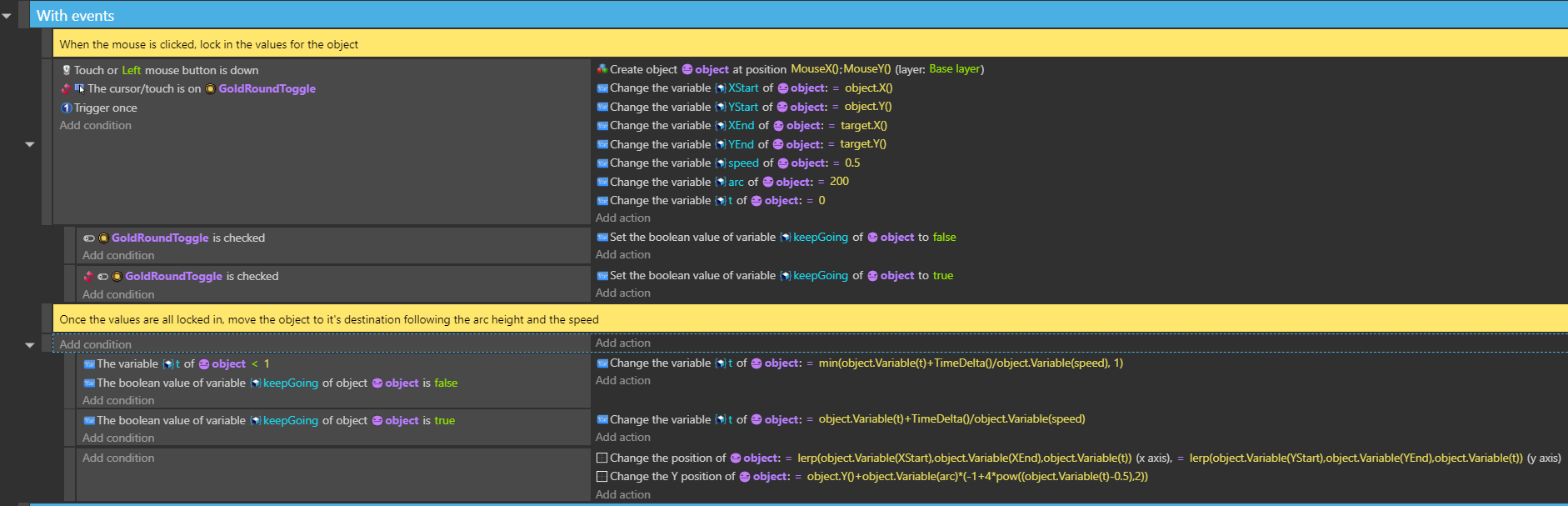
Task: Click the mouse icon beside "Touch or Left mouse button"
Action: 66,70
